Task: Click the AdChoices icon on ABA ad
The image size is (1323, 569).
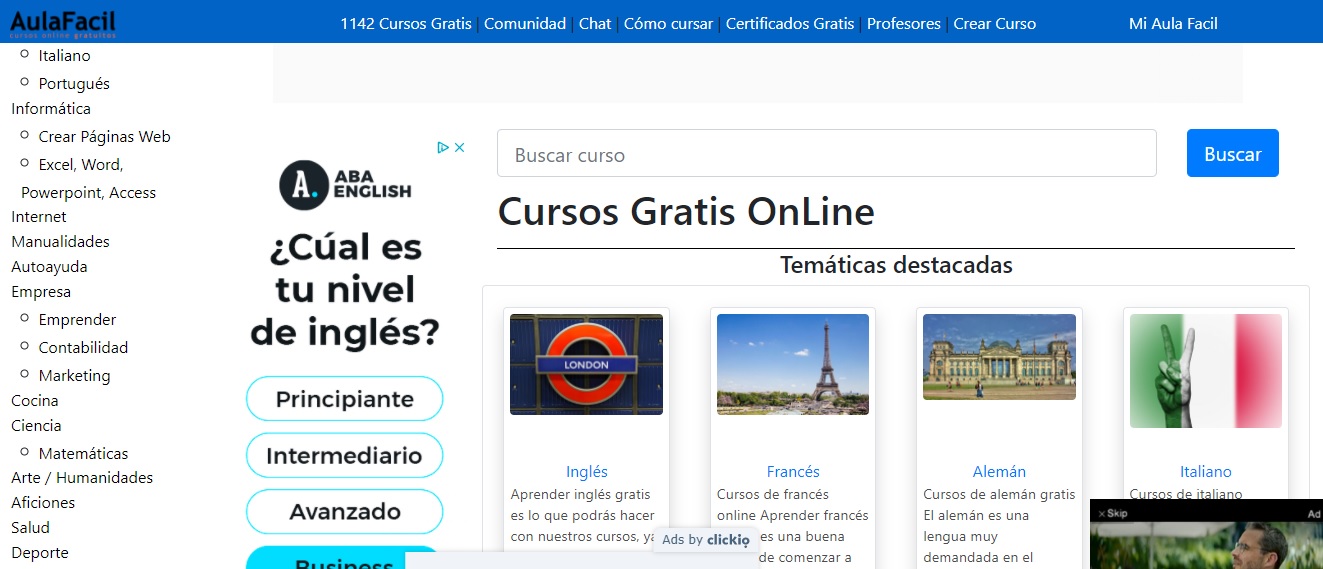Action: (x=443, y=147)
